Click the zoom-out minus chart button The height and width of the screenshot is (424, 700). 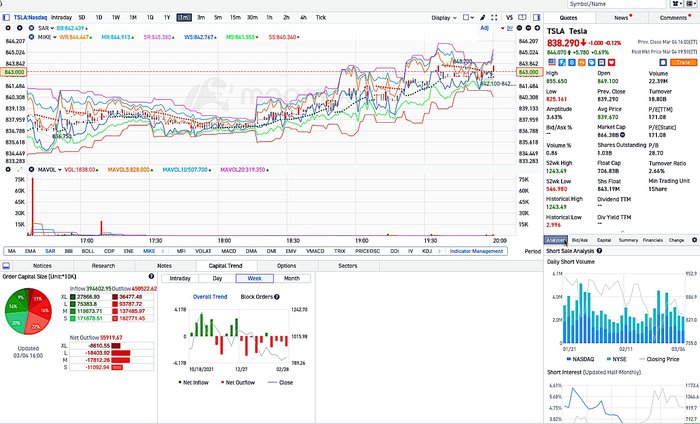pos(528,28)
